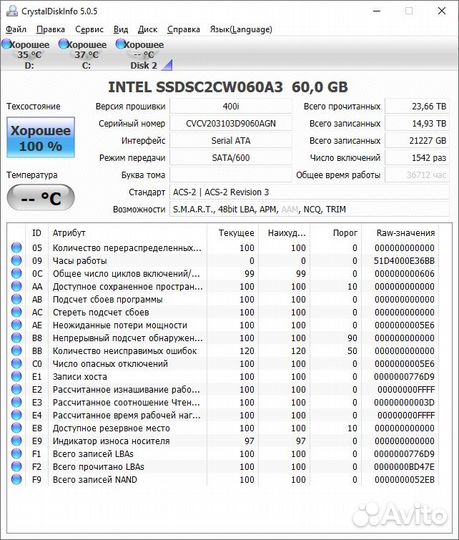Image resolution: width=459 pixels, height=540 pixels.
Task: Click the Атрибут column header
Action: 128,233
